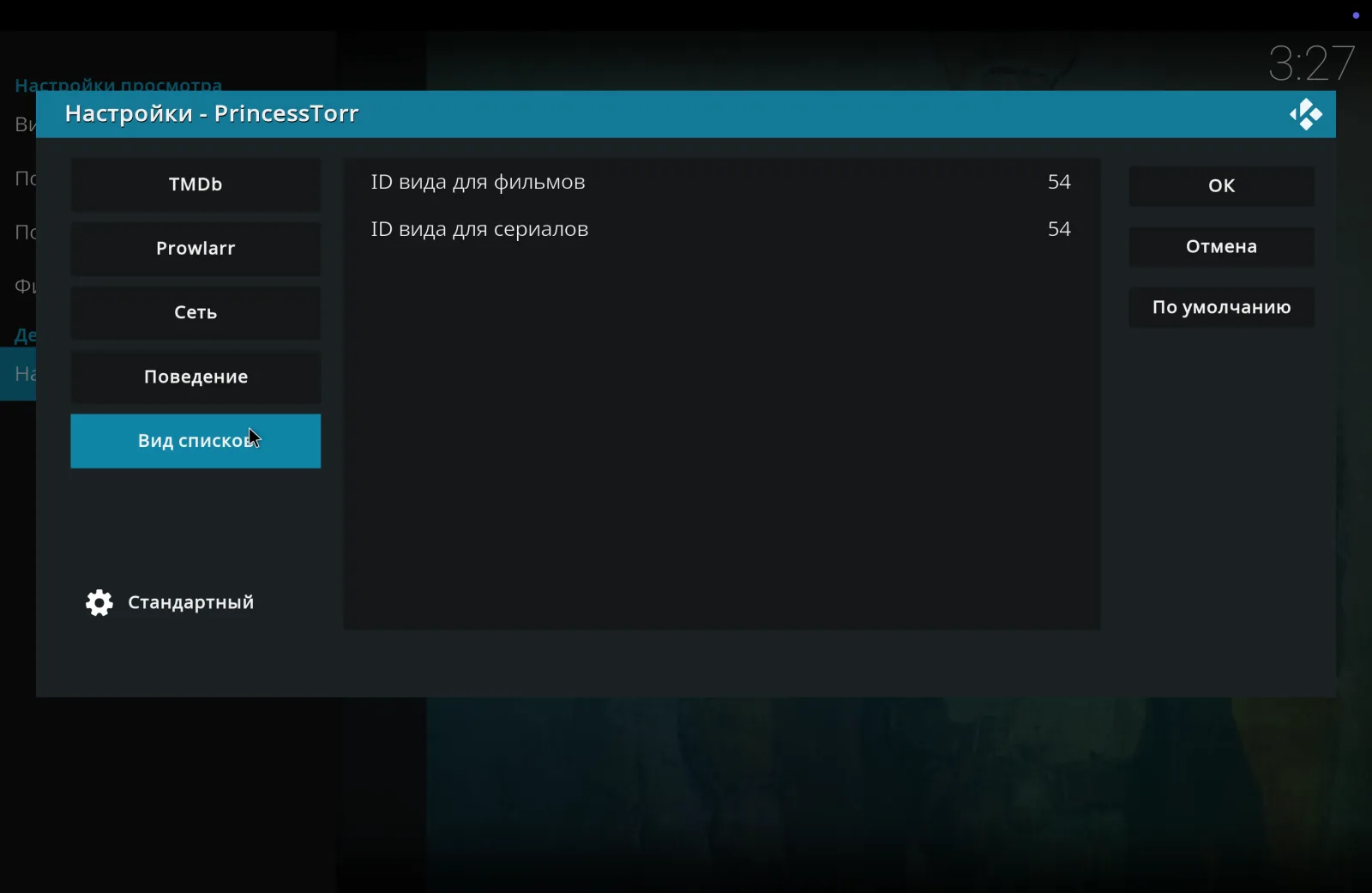Select the Сеть settings category
The image size is (1372, 893).
click(196, 313)
